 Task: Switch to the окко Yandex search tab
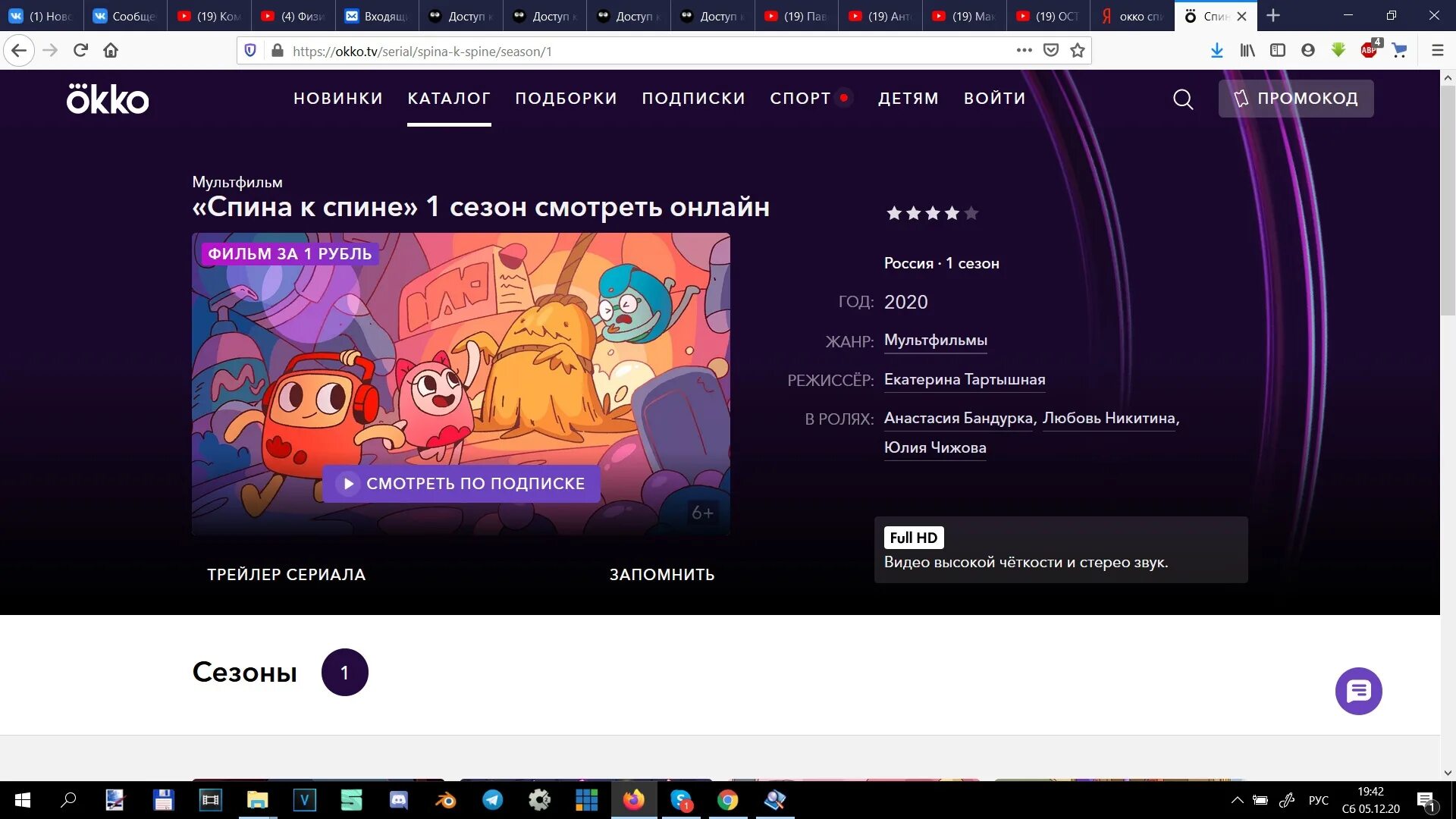1132,16
